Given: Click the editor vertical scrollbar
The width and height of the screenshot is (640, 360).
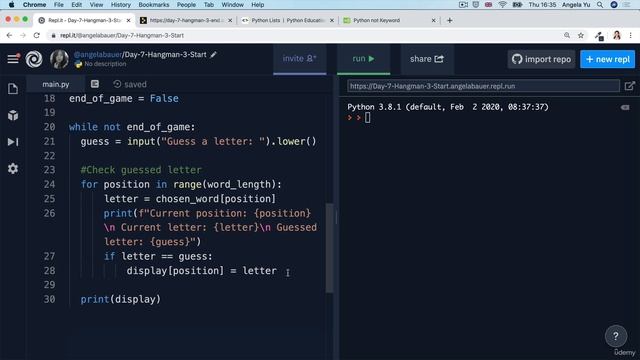Looking at the screenshot, I should pyautogui.click(x=329, y=248).
